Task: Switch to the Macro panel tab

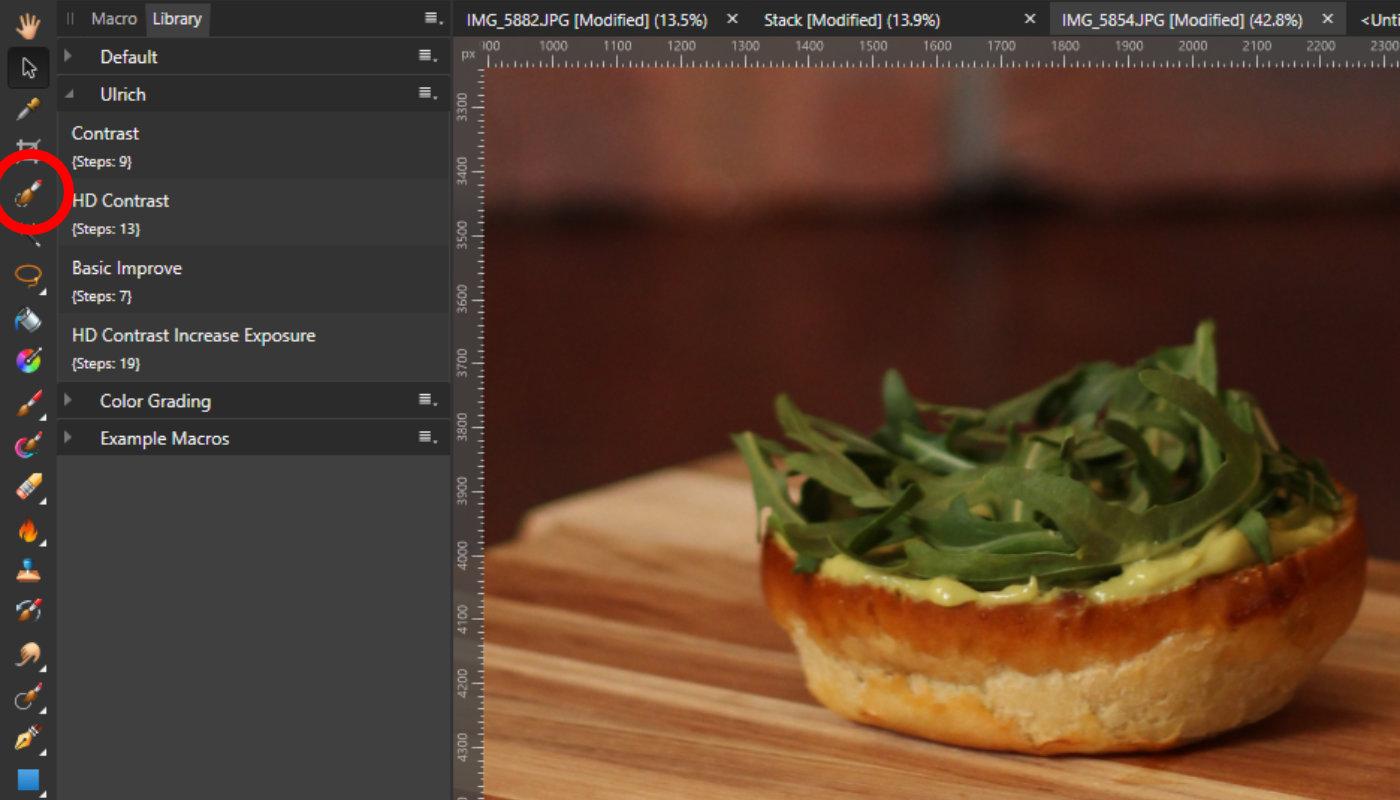Action: coord(114,19)
